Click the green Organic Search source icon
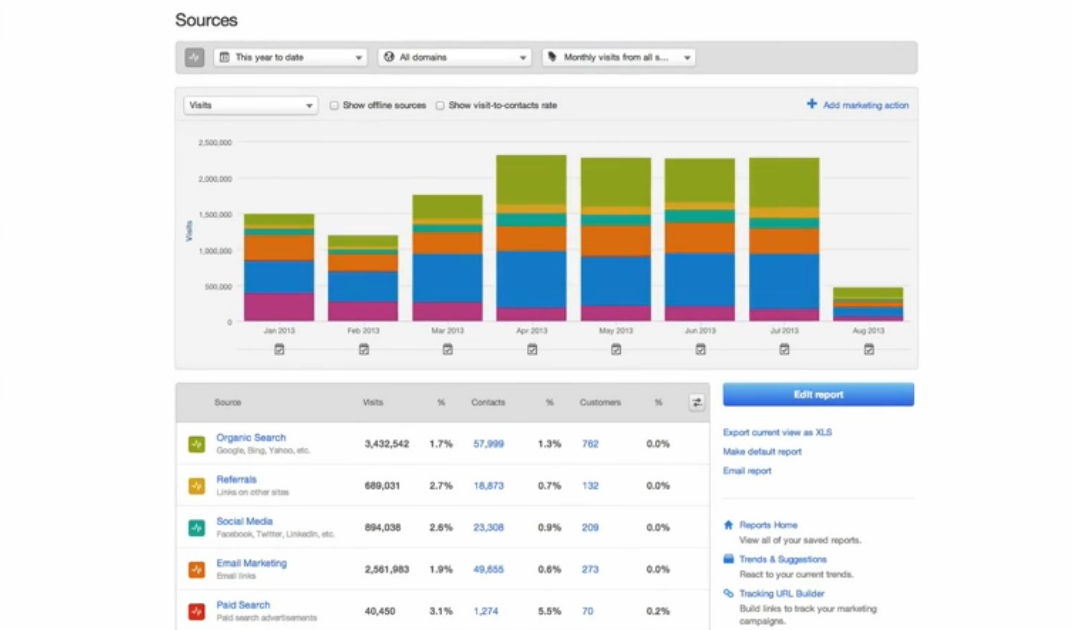Viewport: 1072px width, 630px height. pos(196,444)
